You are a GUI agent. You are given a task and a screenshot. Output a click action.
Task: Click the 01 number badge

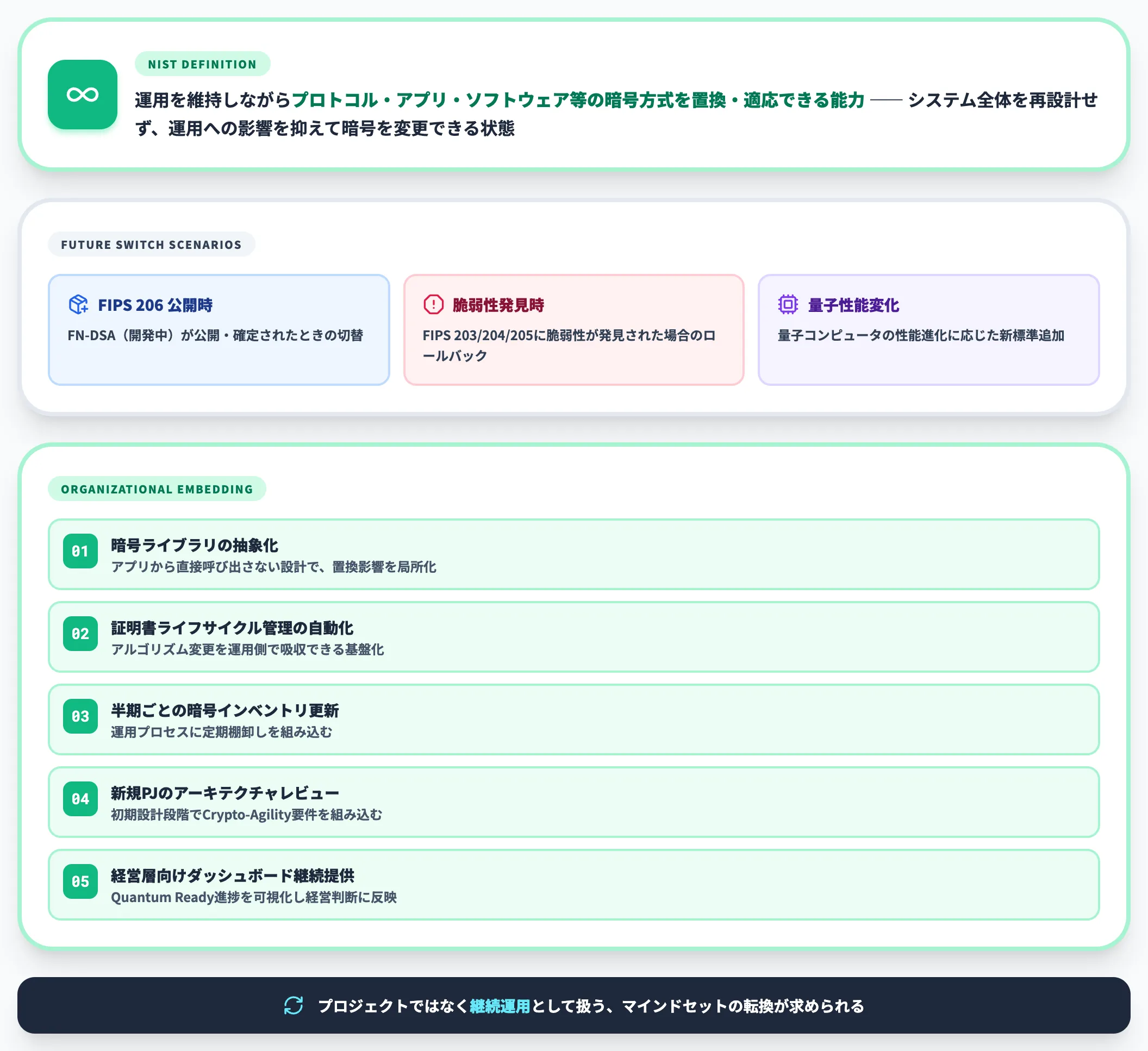coord(80,551)
